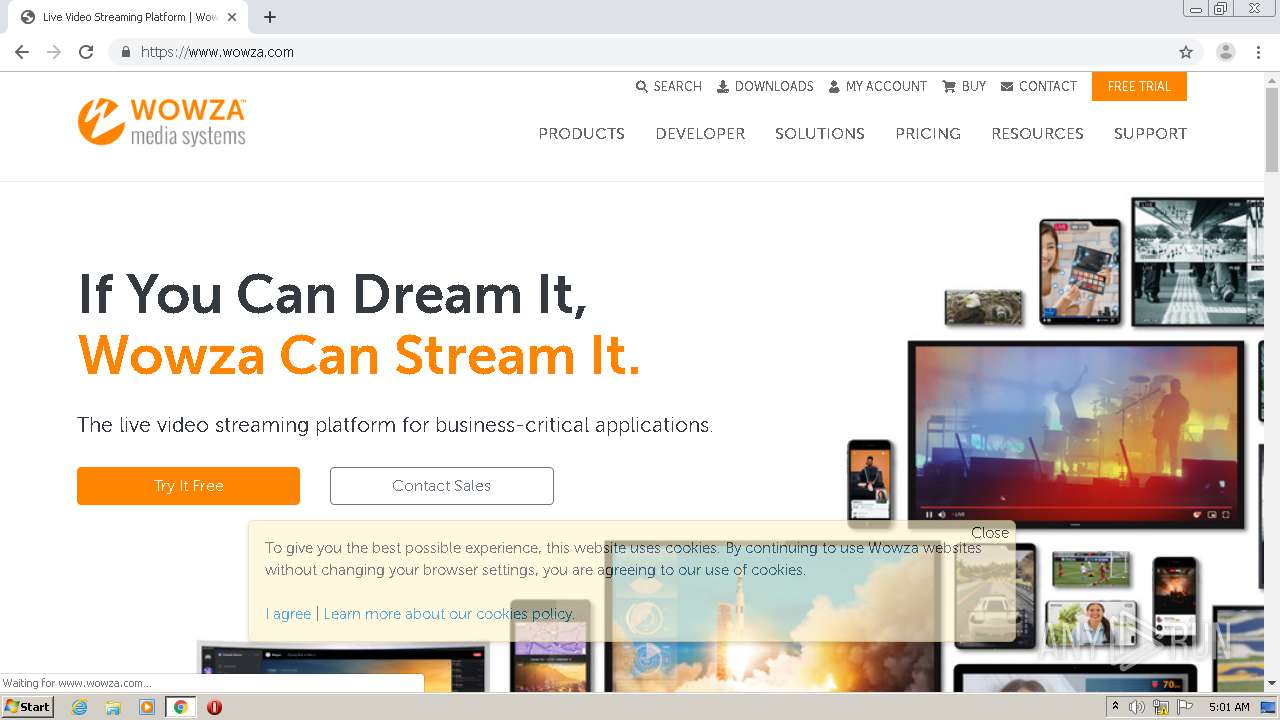Click the Chrome taskbar icon
The width and height of the screenshot is (1280, 720).
pos(180,707)
